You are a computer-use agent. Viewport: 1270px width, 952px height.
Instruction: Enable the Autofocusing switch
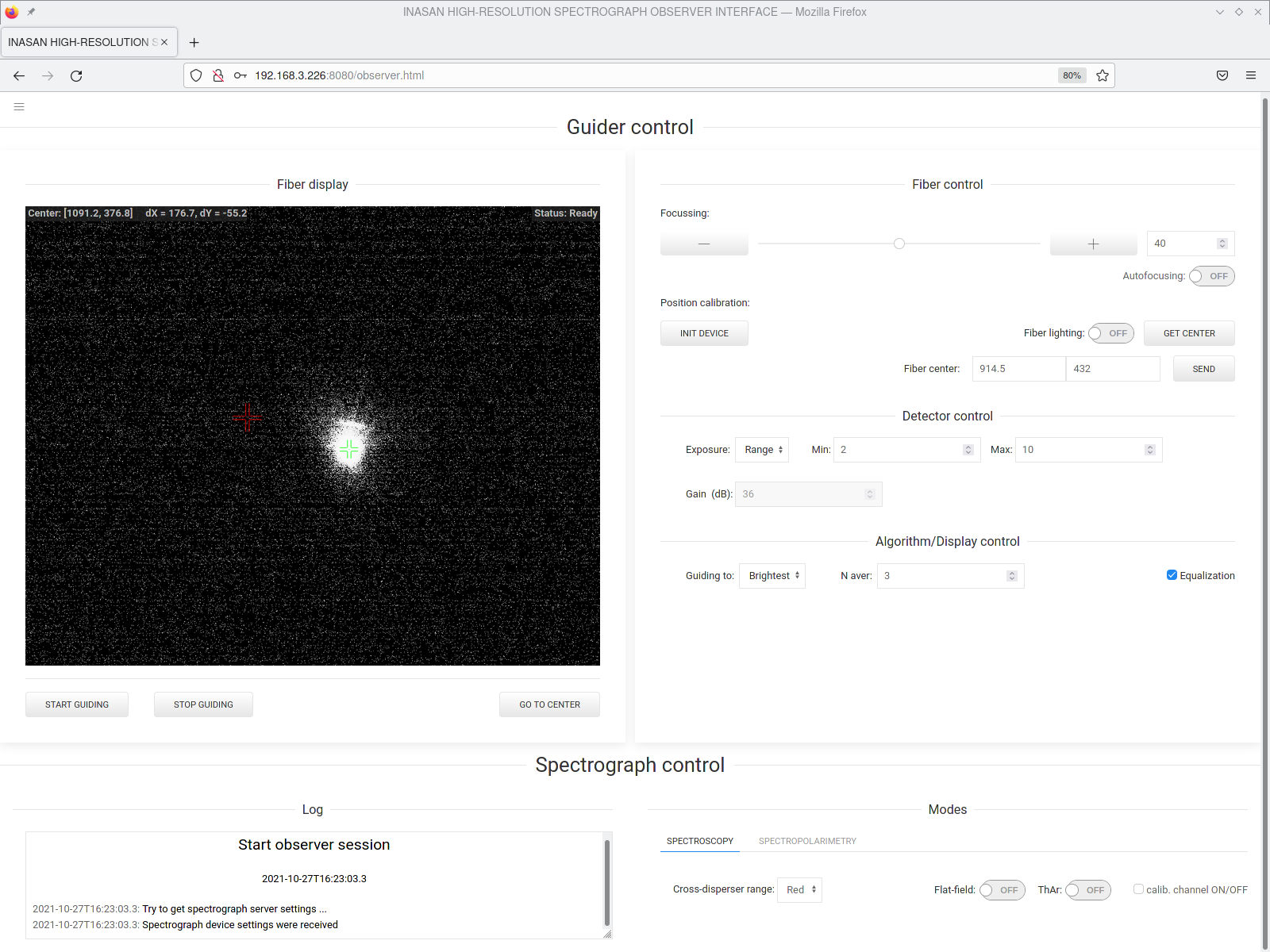click(x=1210, y=276)
